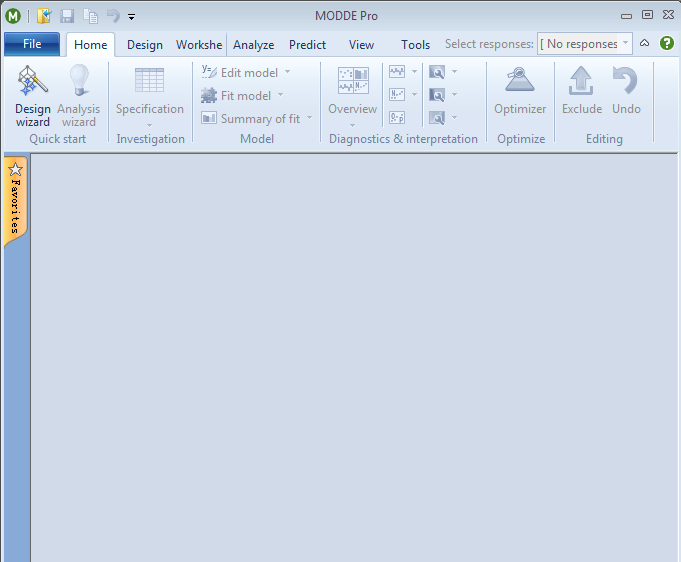Expand the Fit model dropdown arrow
This screenshot has height=562, width=681.
(281, 94)
